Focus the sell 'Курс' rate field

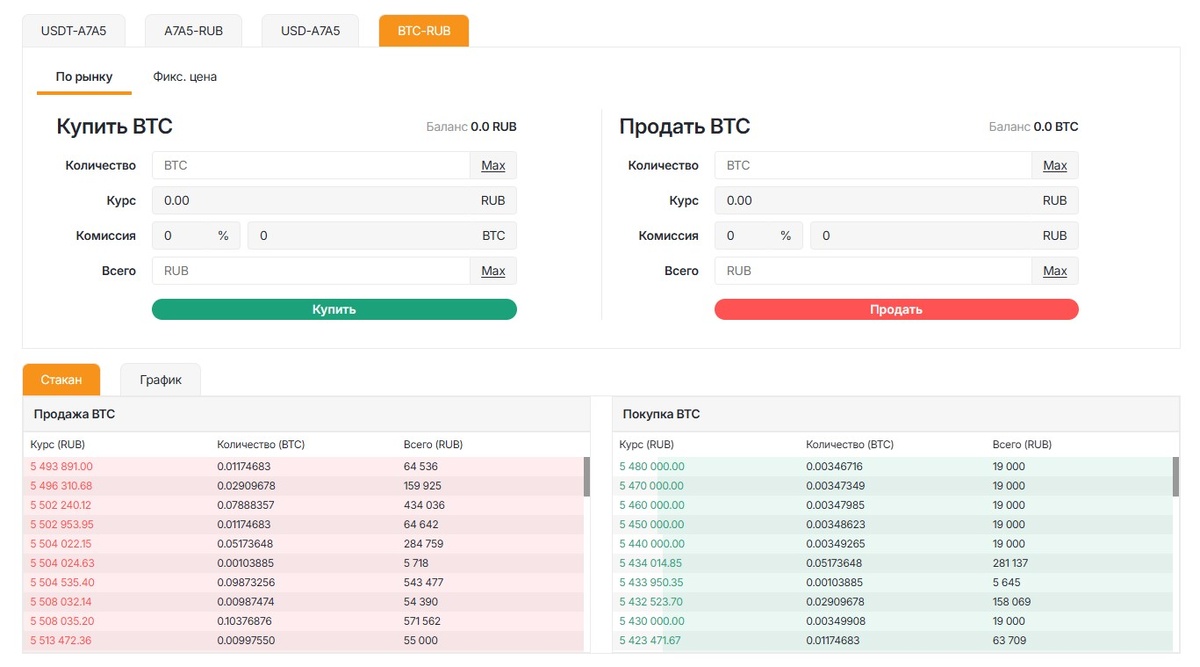896,200
